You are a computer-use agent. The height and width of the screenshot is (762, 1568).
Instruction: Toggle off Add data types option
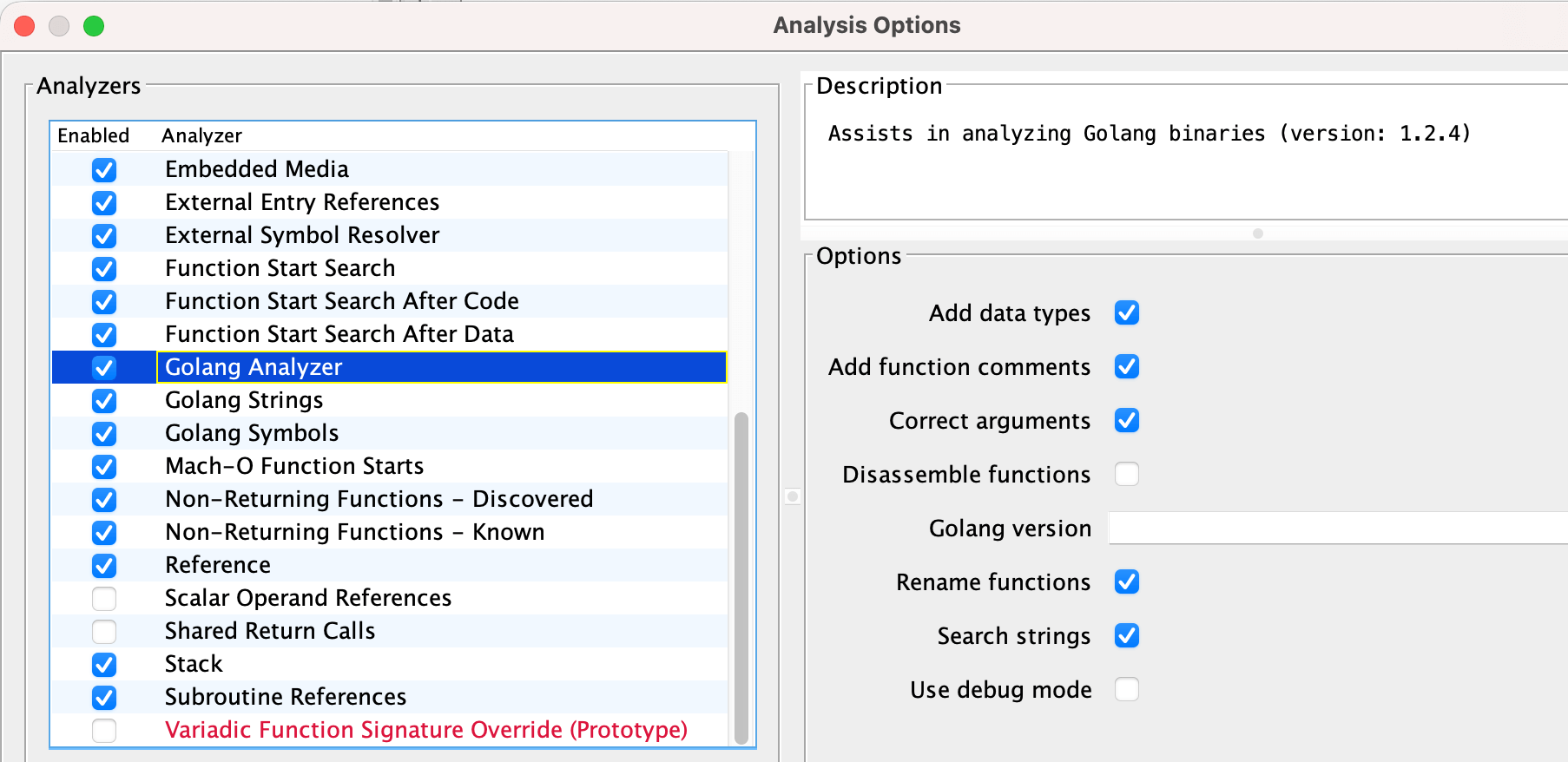click(x=1126, y=312)
